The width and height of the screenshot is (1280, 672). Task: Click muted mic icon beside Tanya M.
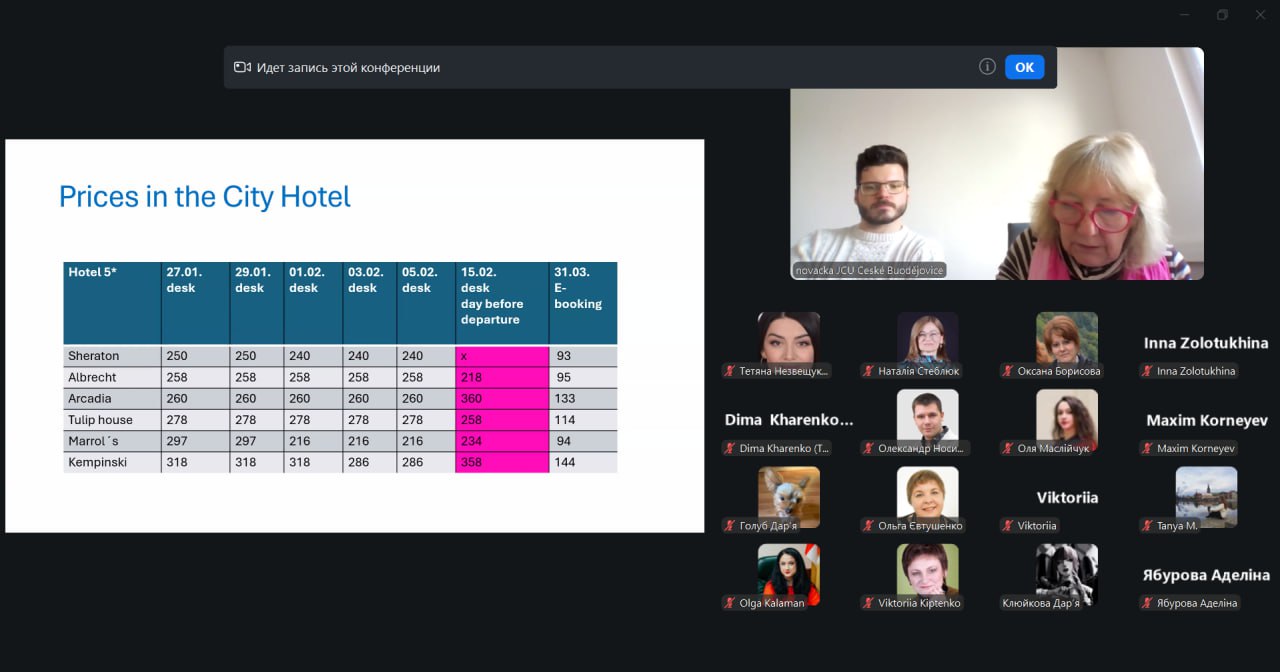coord(1147,525)
